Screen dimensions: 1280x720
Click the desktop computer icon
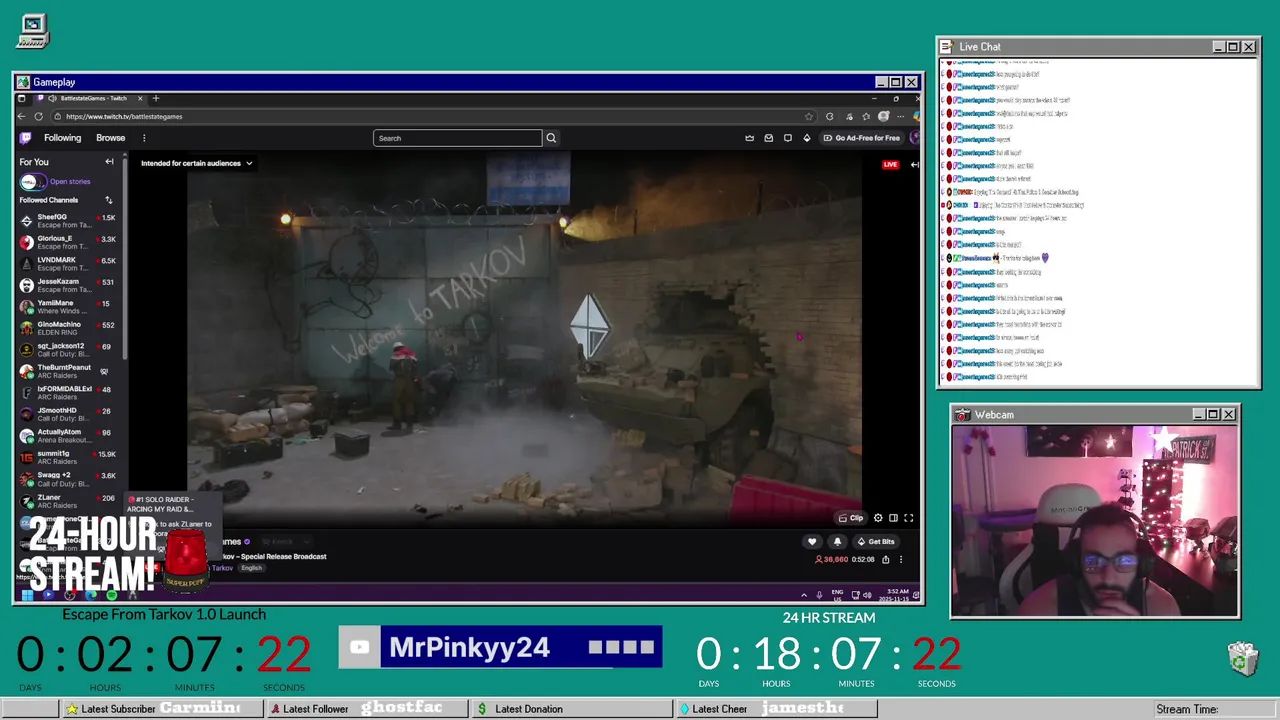(x=33, y=31)
